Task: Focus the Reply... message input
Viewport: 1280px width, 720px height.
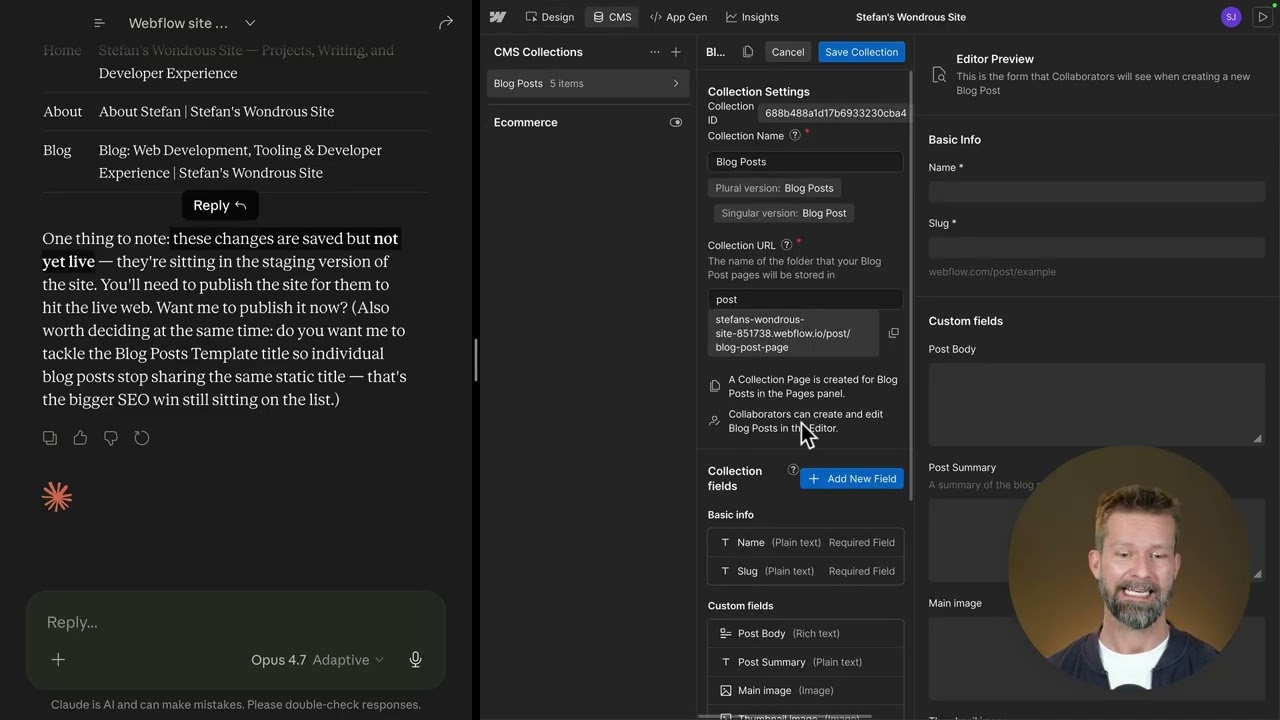Action: (x=235, y=622)
